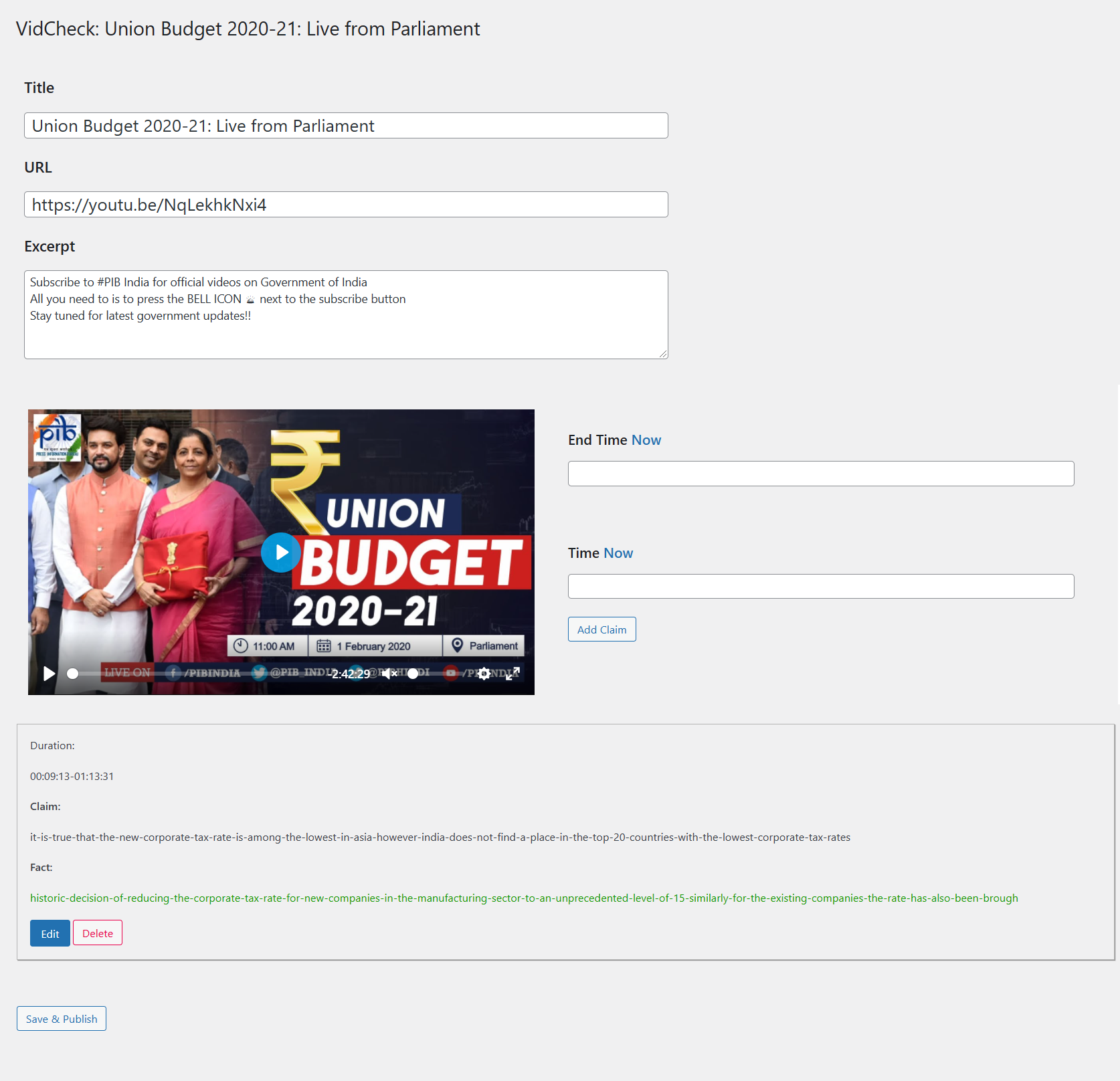Screen dimensions: 1120x1081
Task: Switch the video to fullscreen
Action: [512, 674]
